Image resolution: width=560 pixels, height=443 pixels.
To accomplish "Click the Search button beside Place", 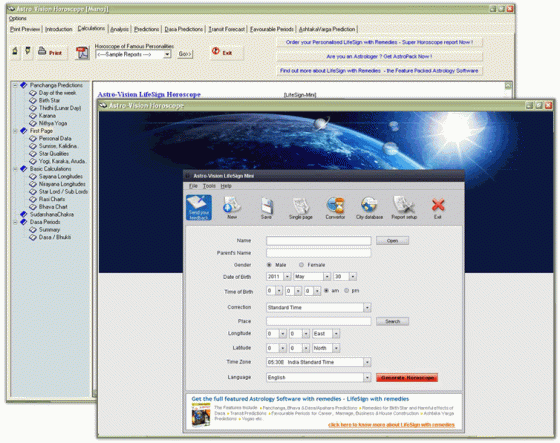I will coord(392,322).
